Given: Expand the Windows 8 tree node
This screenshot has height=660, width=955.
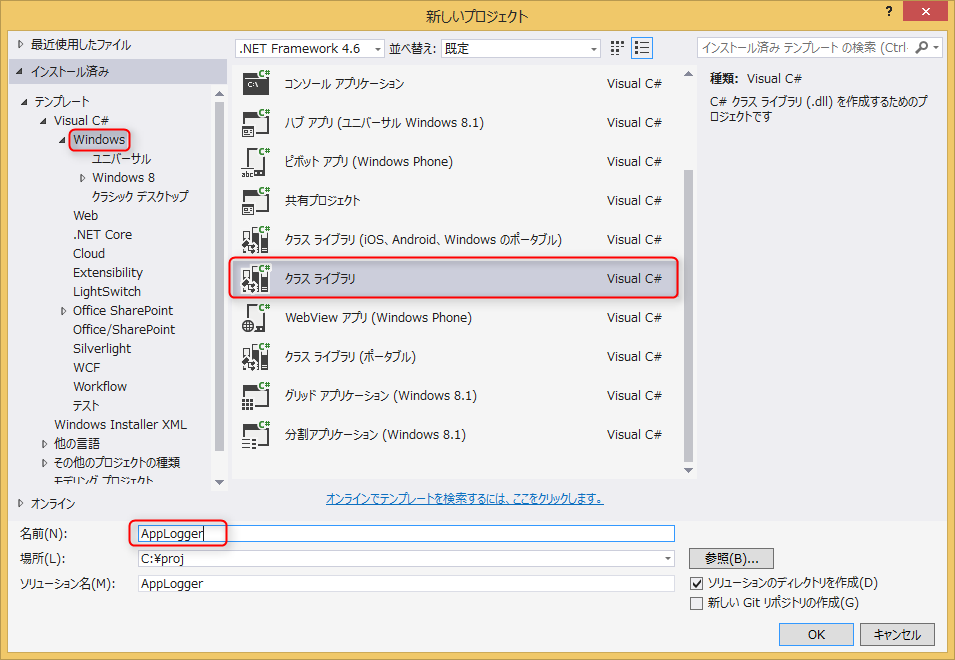Looking at the screenshot, I should click(82, 178).
